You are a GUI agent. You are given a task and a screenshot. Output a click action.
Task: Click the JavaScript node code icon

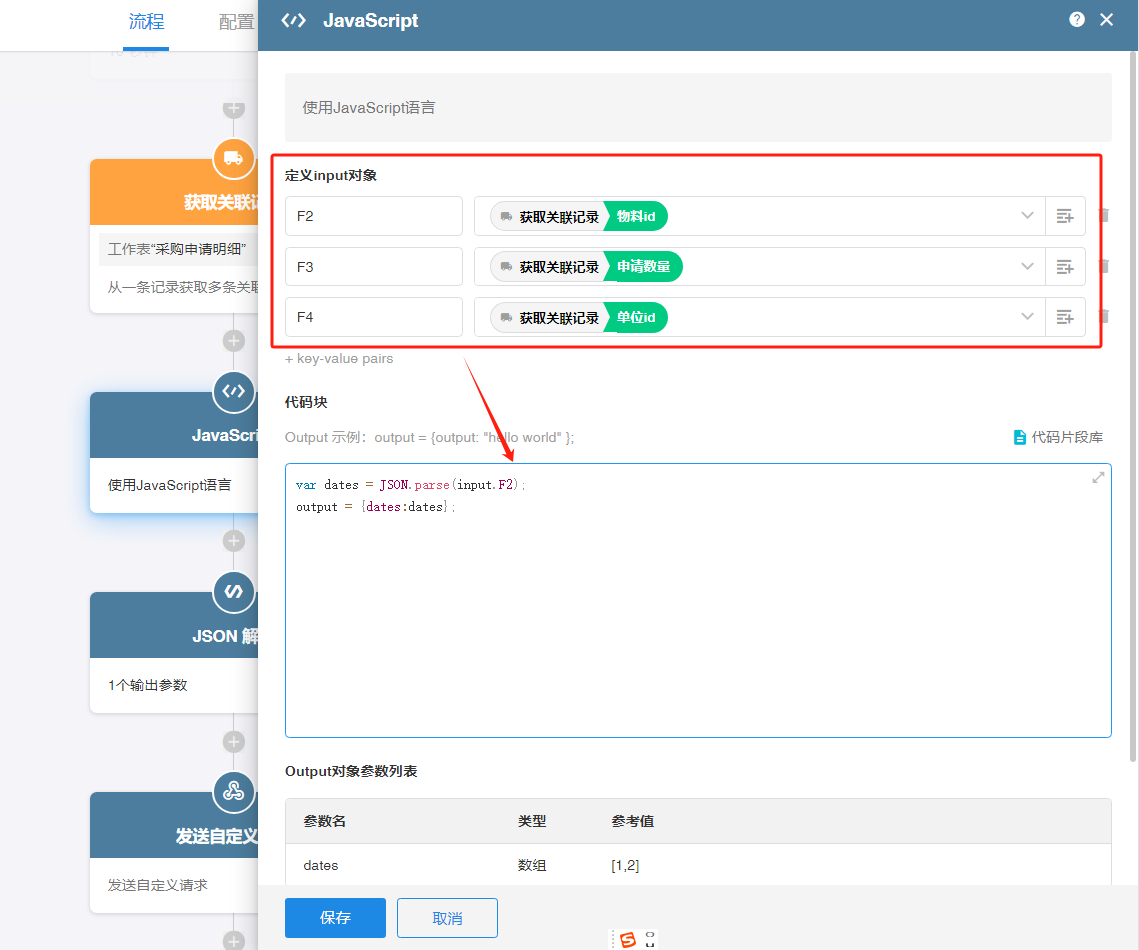point(233,391)
